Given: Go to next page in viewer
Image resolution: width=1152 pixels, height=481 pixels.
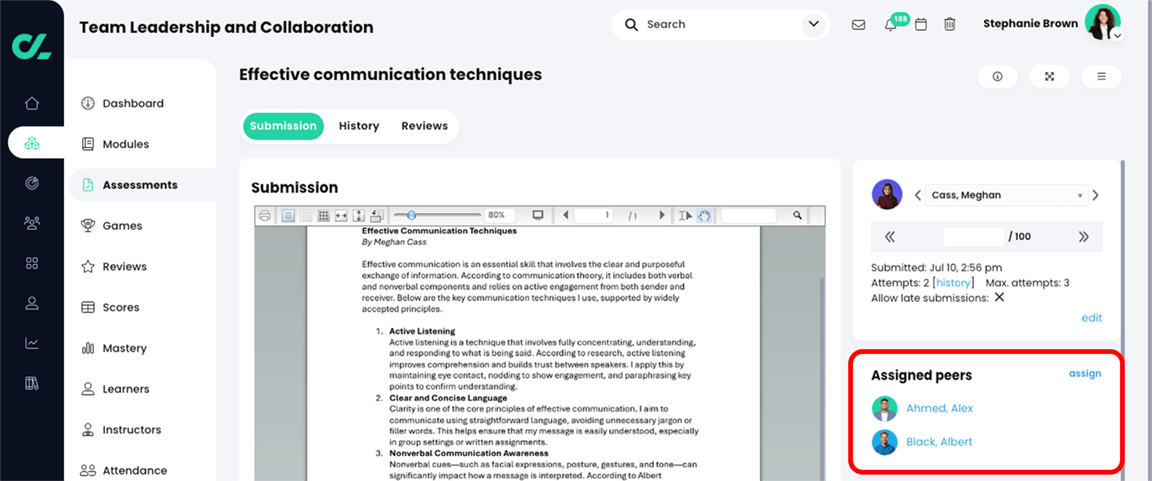Looking at the screenshot, I should click(662, 215).
